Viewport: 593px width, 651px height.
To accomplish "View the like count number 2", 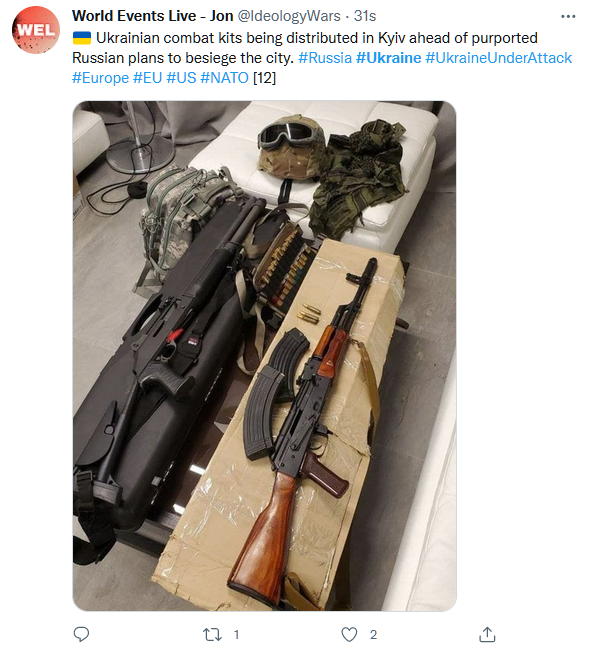I will pyautogui.click(x=373, y=634).
